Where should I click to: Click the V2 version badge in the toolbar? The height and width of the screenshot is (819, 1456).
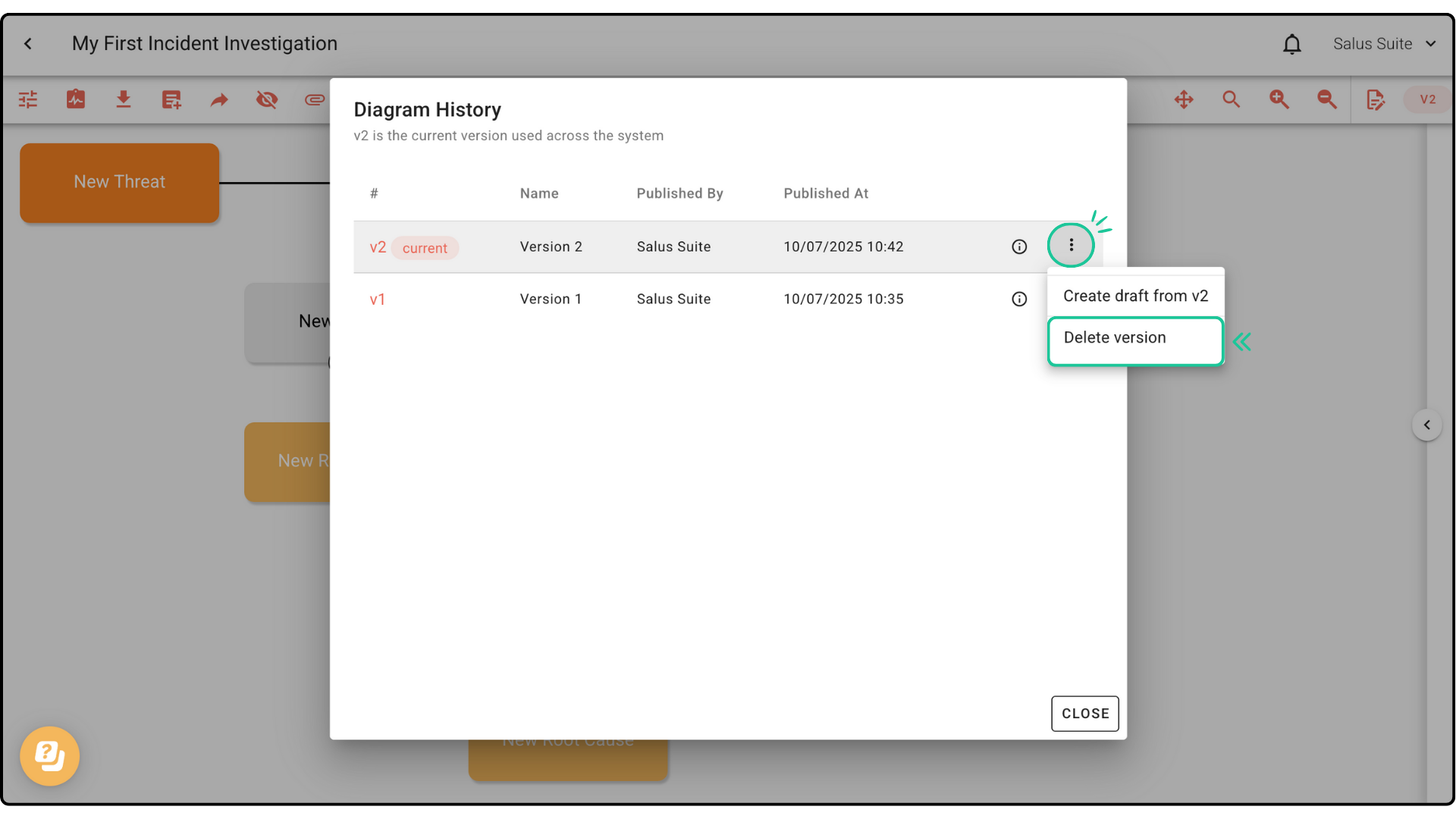click(x=1427, y=99)
